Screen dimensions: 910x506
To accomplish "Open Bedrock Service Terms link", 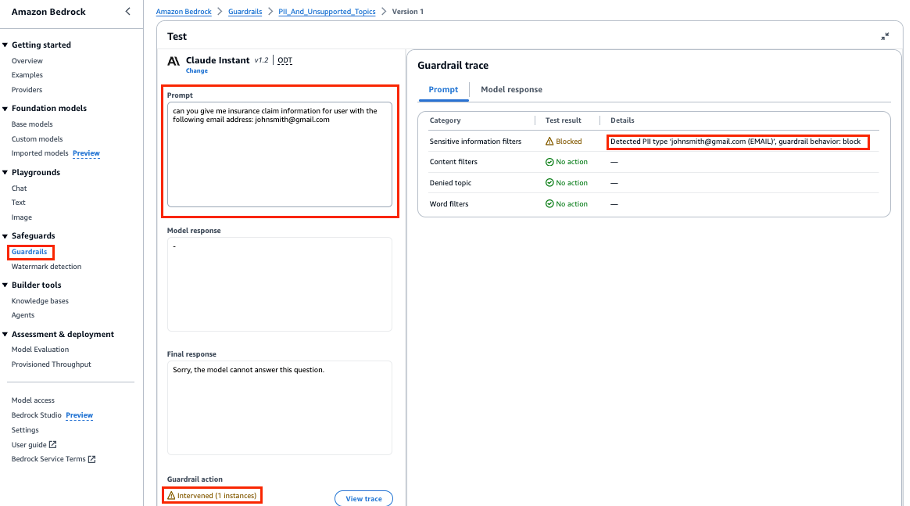I will coord(48,459).
